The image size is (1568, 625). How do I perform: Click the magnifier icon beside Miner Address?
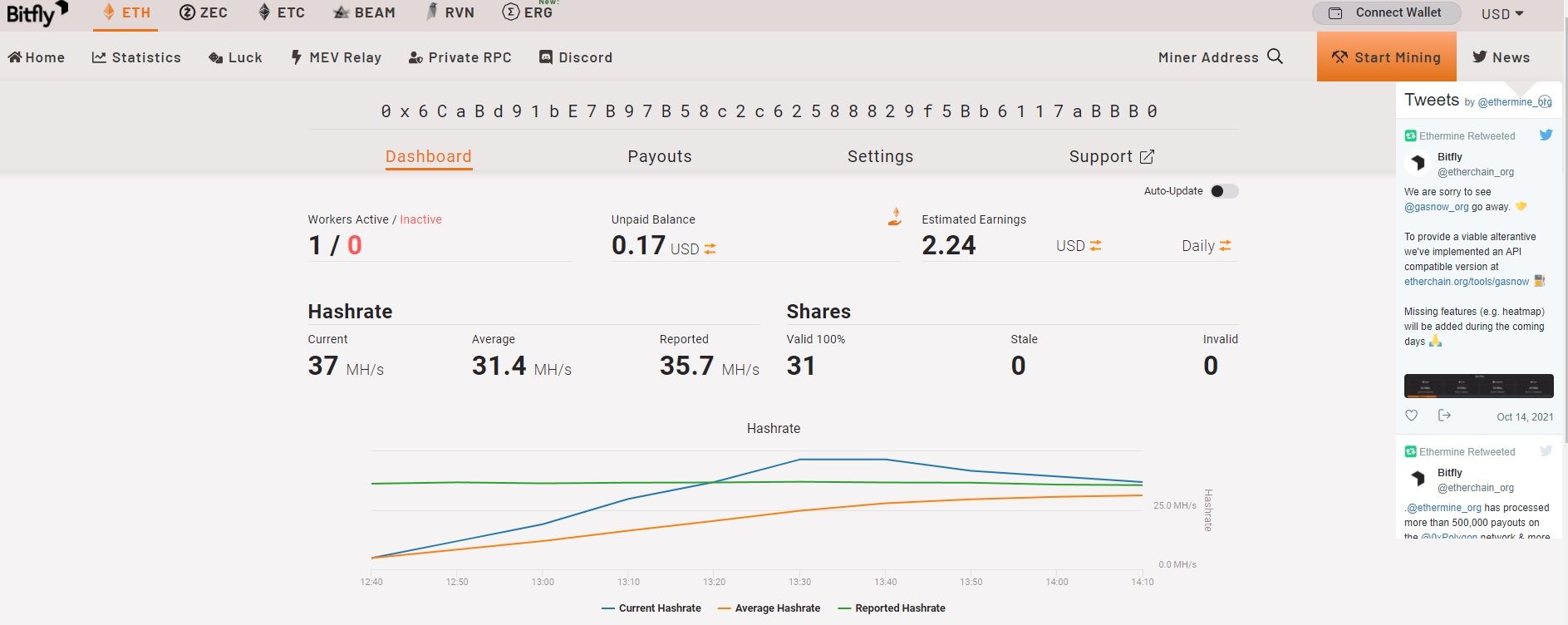pos(1275,57)
